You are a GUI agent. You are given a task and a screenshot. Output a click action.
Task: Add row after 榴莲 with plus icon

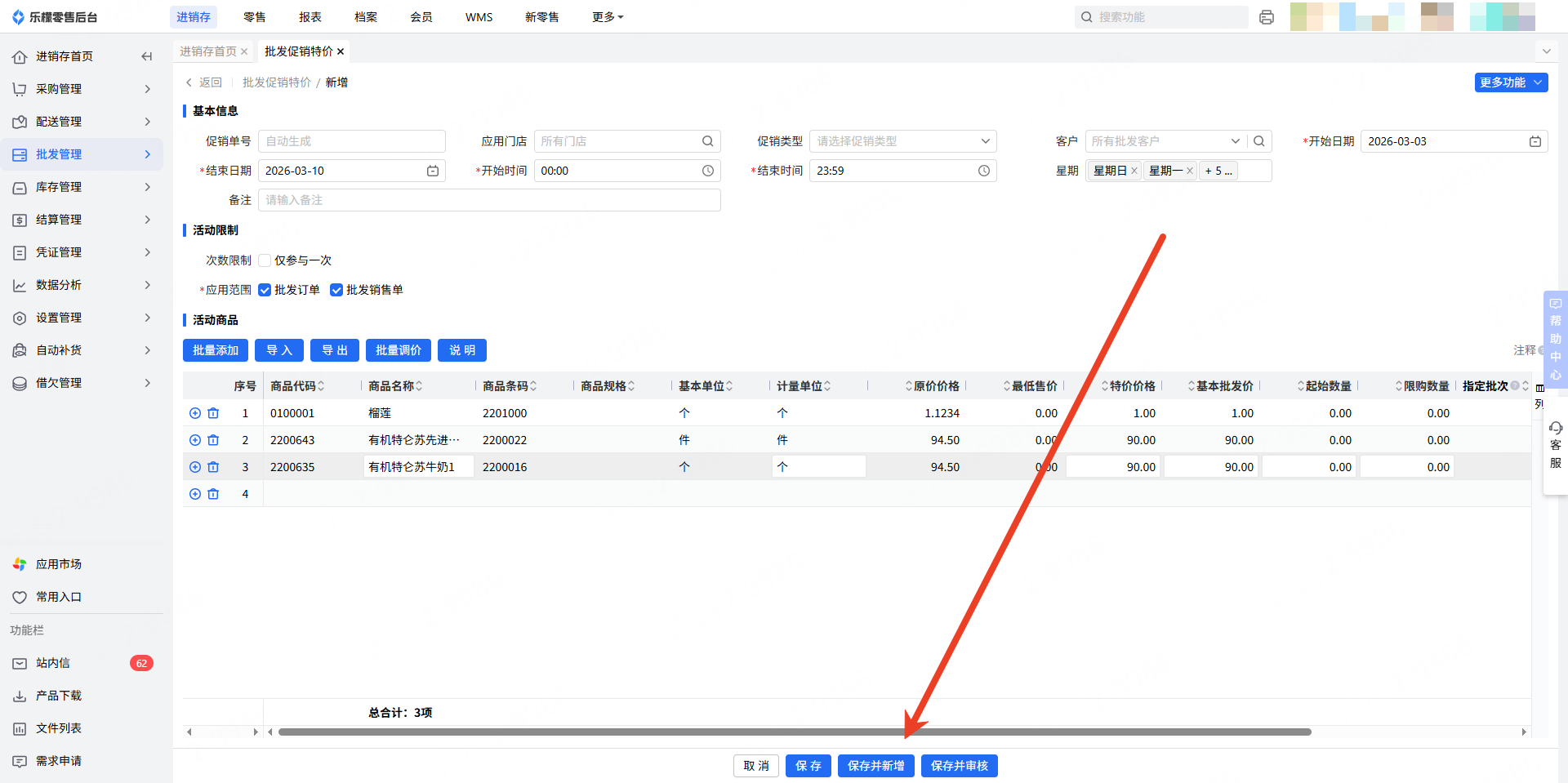point(195,413)
